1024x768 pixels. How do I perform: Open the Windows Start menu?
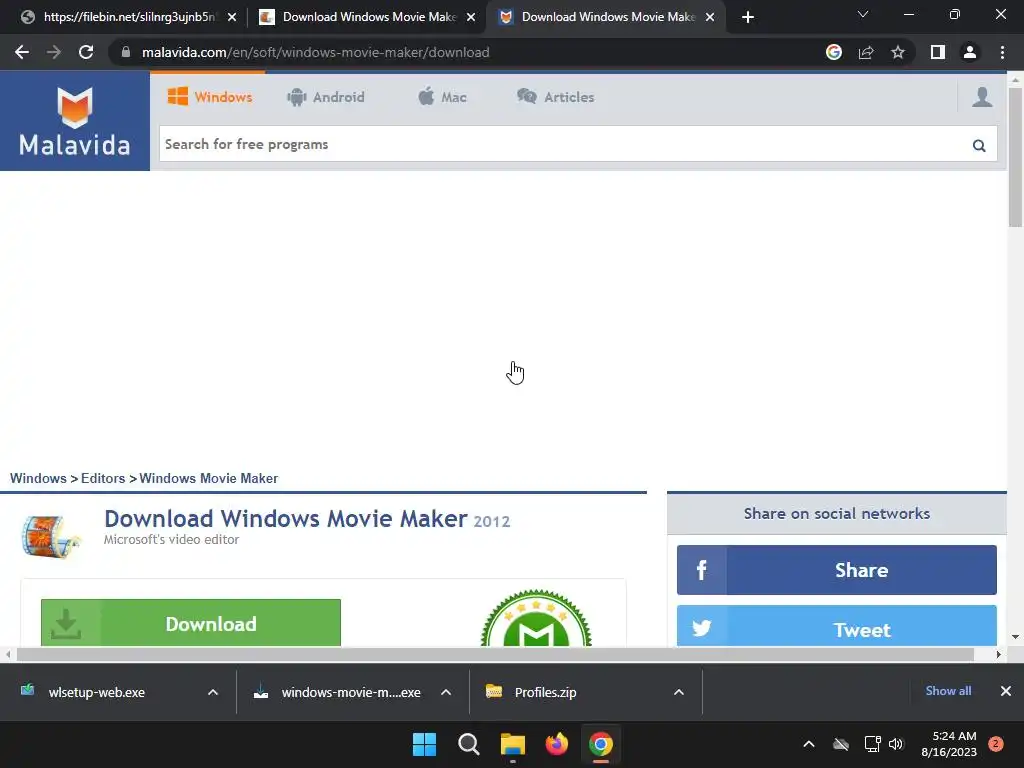424,744
